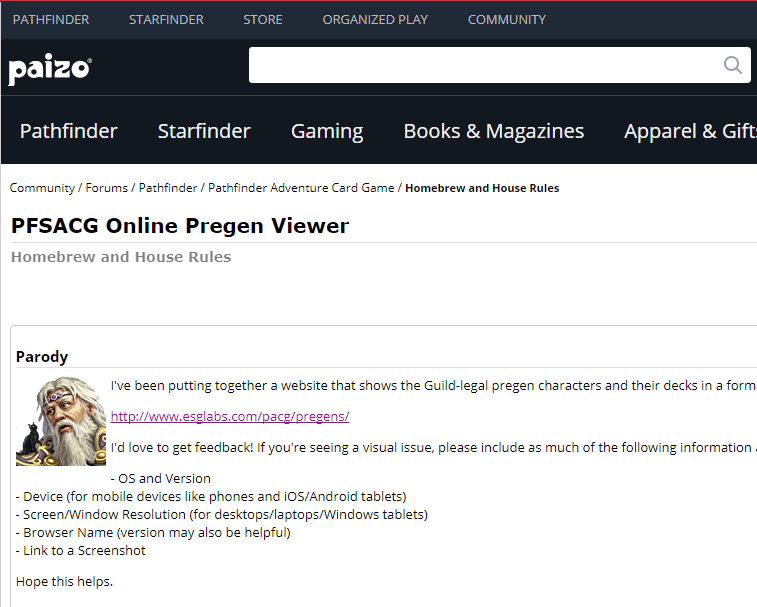The image size is (757, 607).
Task: Click the search magnifier icon
Action: point(732,65)
